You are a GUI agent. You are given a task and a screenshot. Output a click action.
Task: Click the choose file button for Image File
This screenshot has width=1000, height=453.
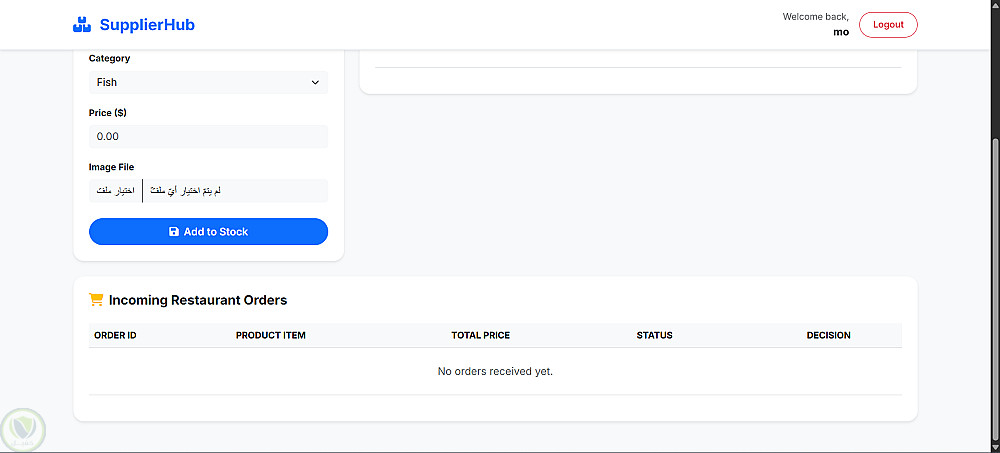pyautogui.click(x=115, y=190)
